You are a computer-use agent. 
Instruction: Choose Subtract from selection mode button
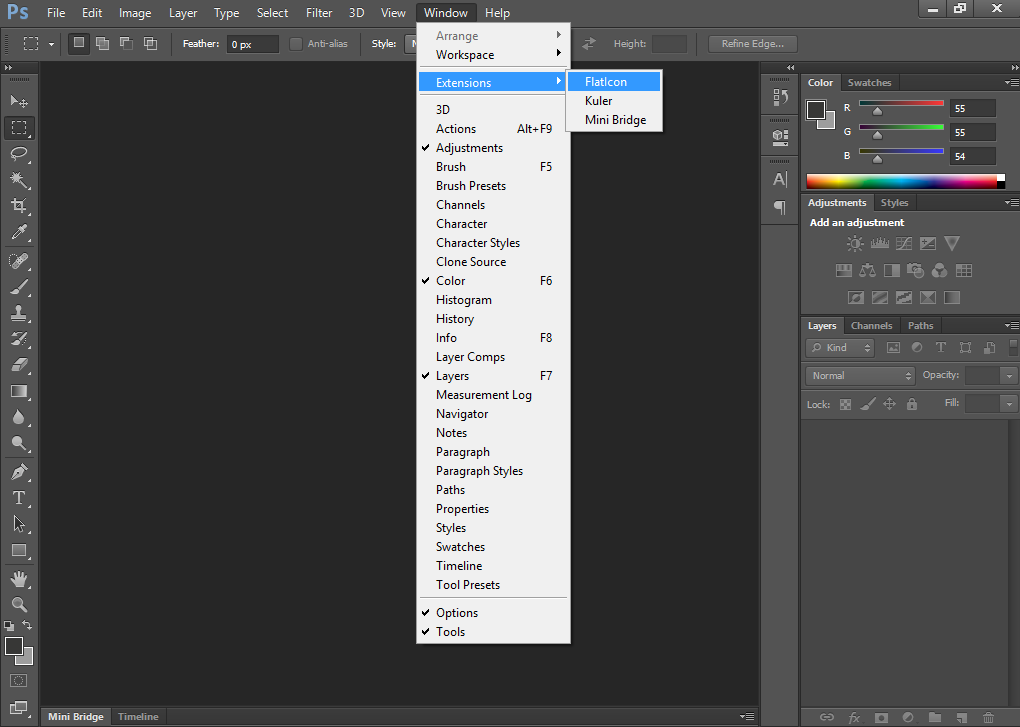[126, 44]
